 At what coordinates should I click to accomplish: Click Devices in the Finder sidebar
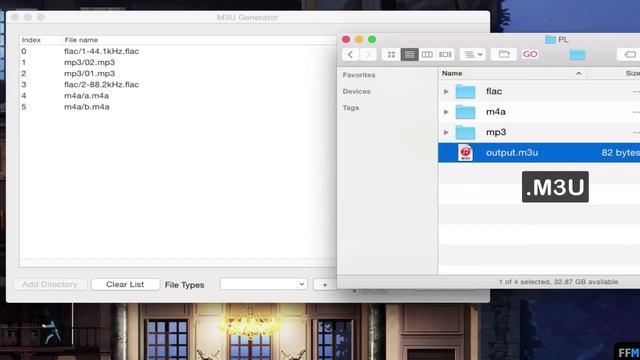[357, 91]
